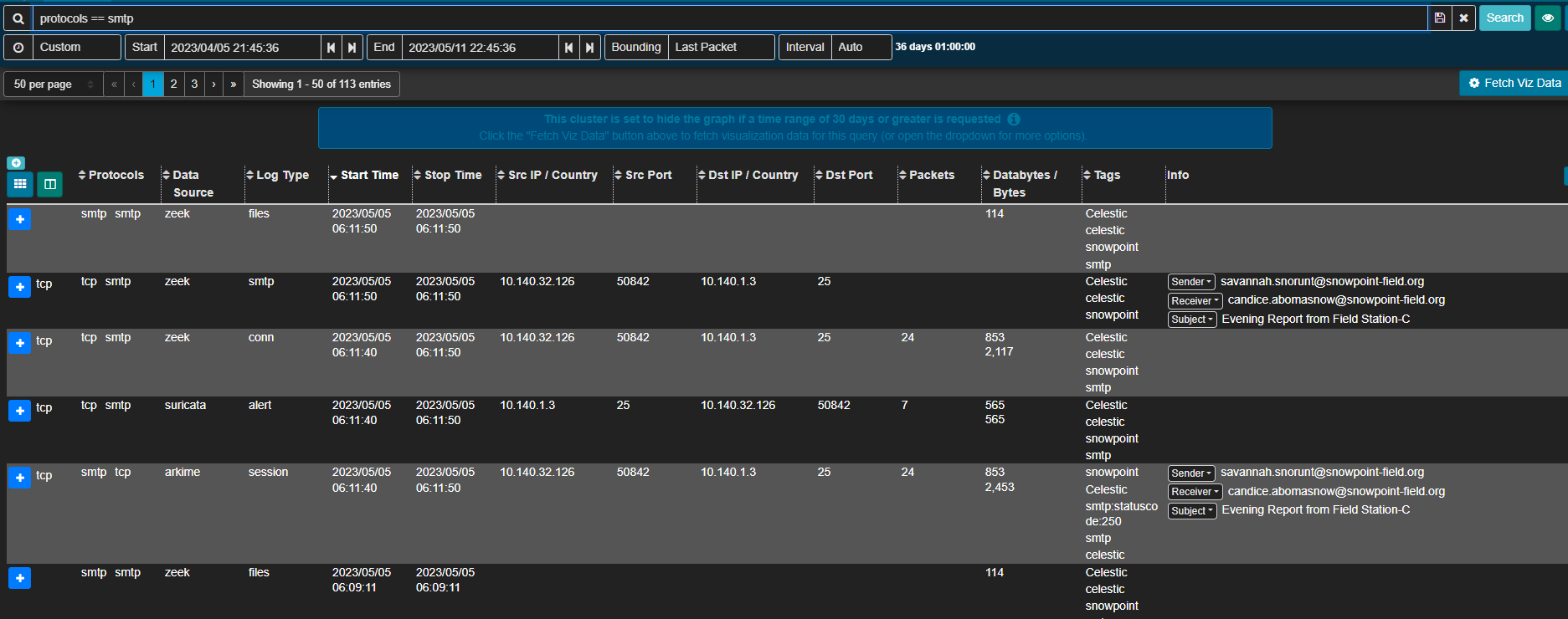The height and width of the screenshot is (619, 1568).
Task: Click the search expression input field
Action: [730, 18]
